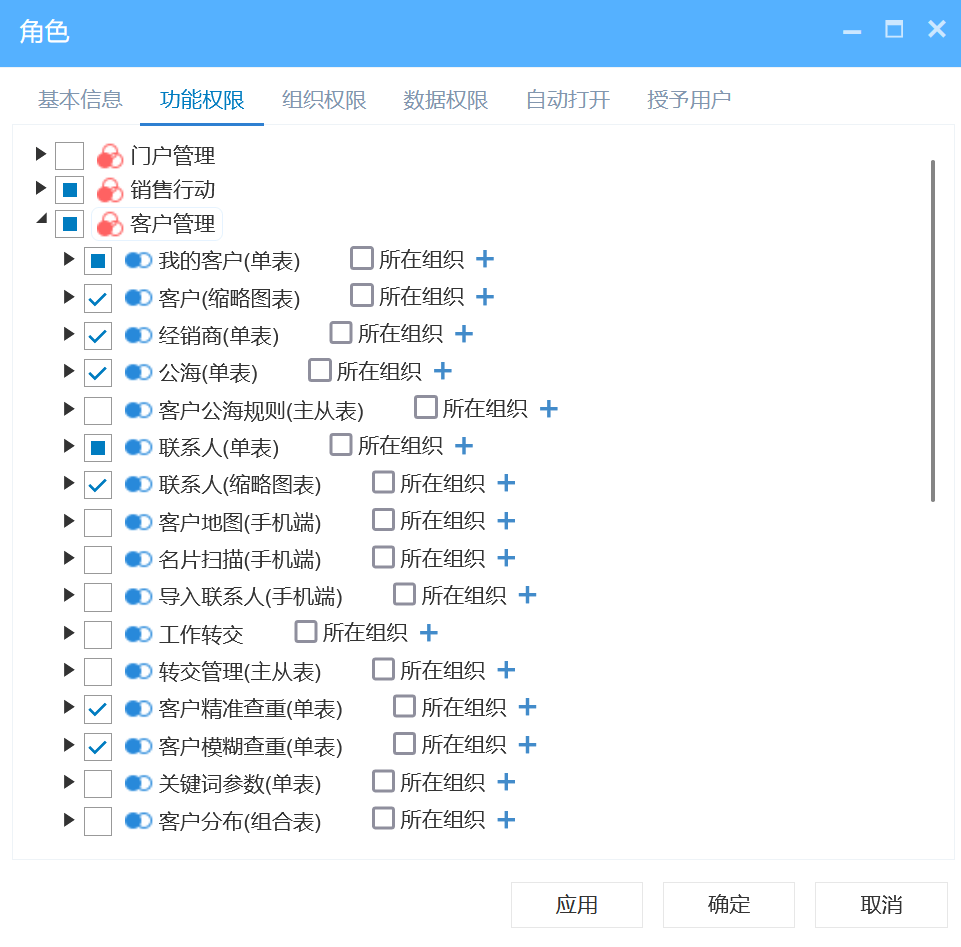Click the 销售行动 module icon

coord(108,190)
